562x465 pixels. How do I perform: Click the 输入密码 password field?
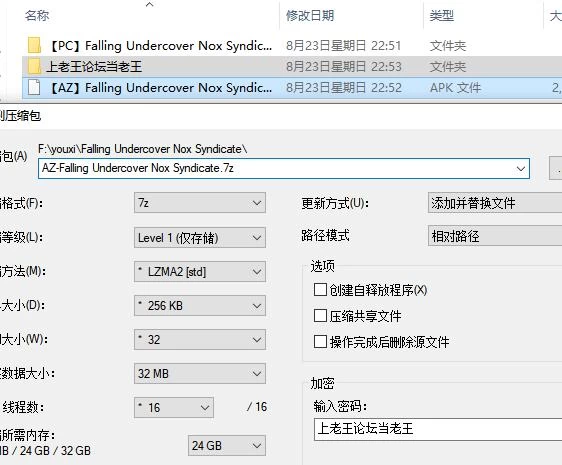click(x=438, y=429)
